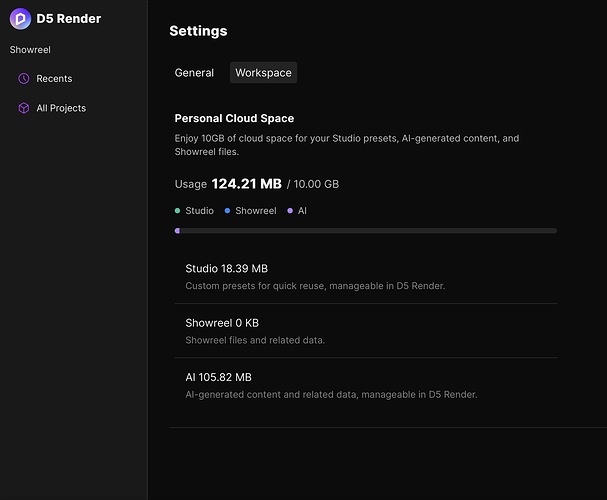Image resolution: width=607 pixels, height=500 pixels.
Task: Click the Recents clock icon
Action: [24, 79]
